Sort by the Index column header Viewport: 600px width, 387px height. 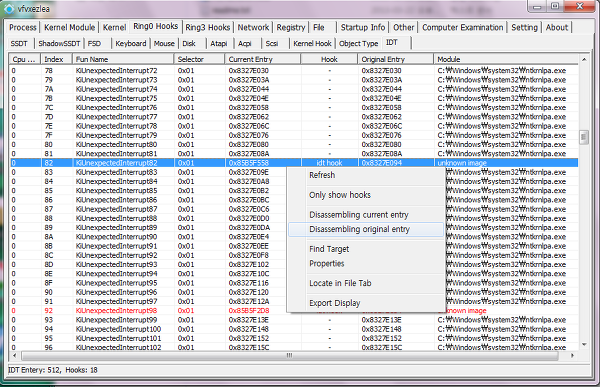[x=57, y=59]
